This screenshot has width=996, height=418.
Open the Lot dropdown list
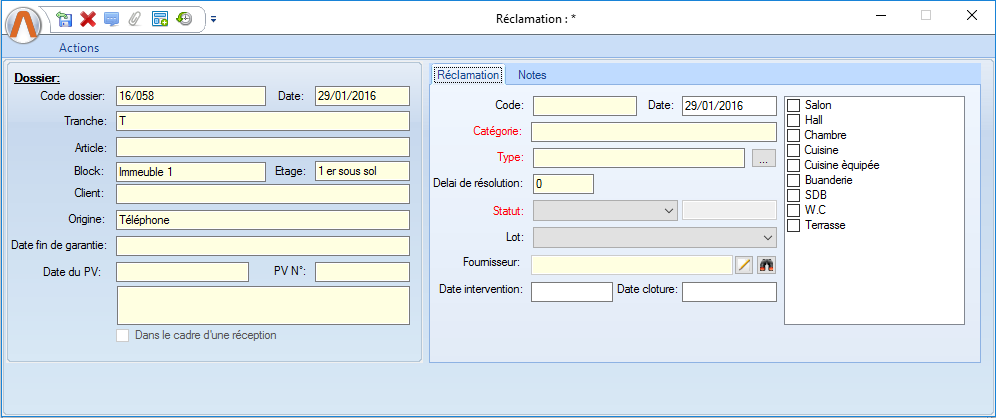coord(767,237)
